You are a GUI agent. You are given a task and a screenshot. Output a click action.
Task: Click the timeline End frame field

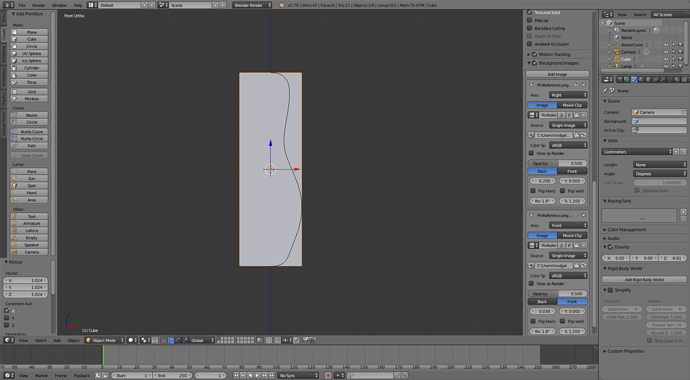coord(172,376)
